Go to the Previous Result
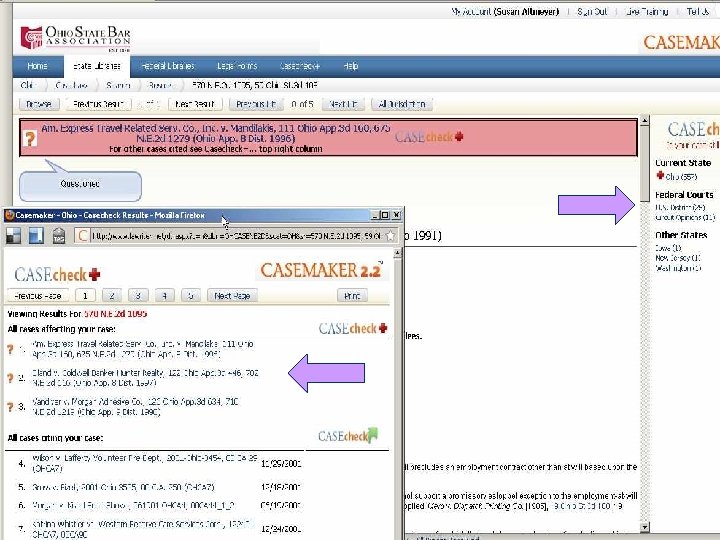The width and height of the screenshot is (720, 540). tap(98, 104)
